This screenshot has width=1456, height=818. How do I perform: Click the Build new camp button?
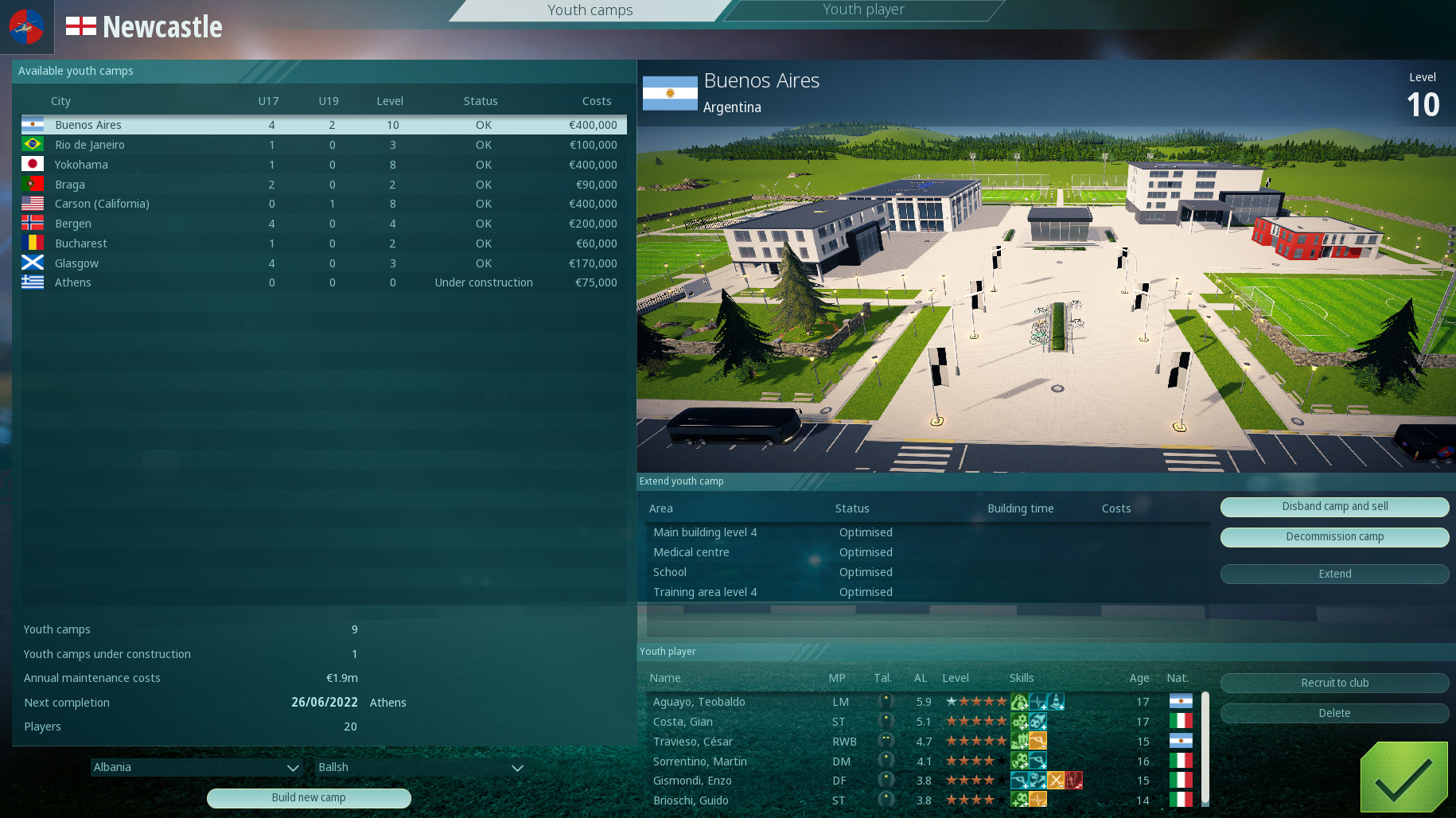(309, 797)
